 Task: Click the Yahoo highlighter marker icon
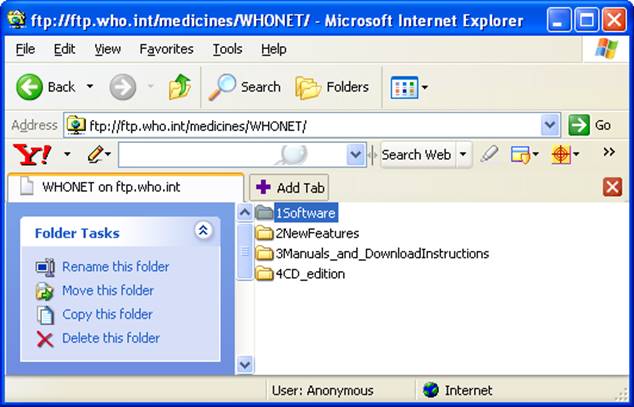click(489, 154)
